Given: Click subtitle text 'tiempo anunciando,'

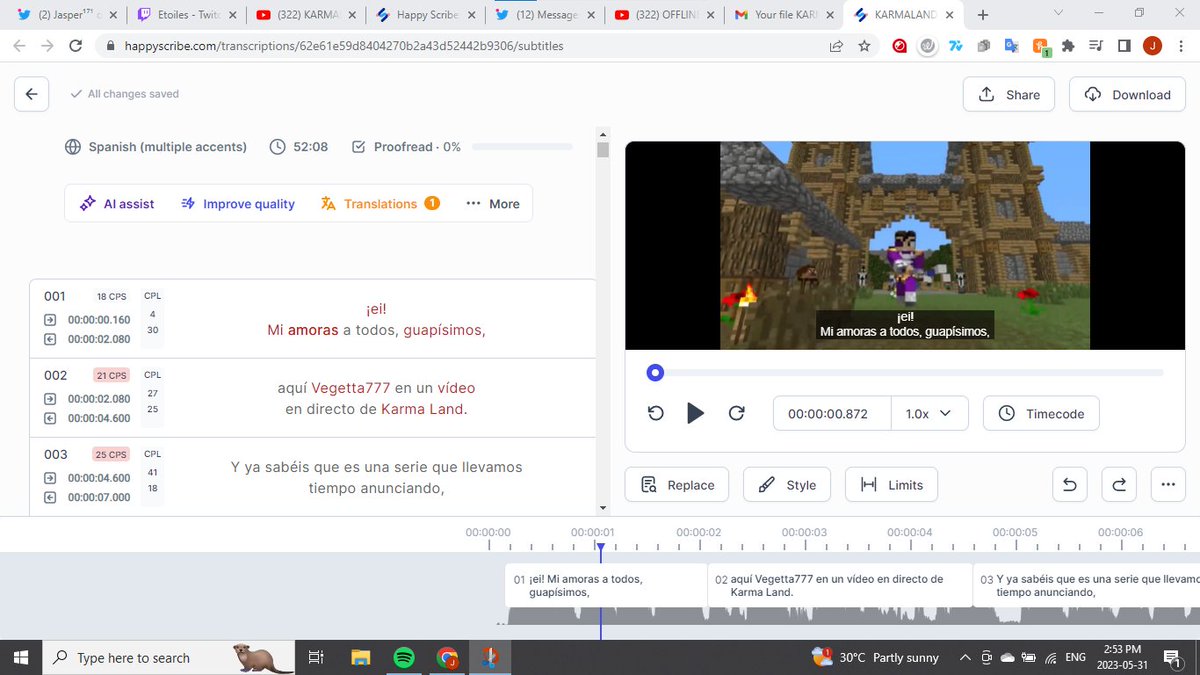Looking at the screenshot, I should click(x=376, y=488).
